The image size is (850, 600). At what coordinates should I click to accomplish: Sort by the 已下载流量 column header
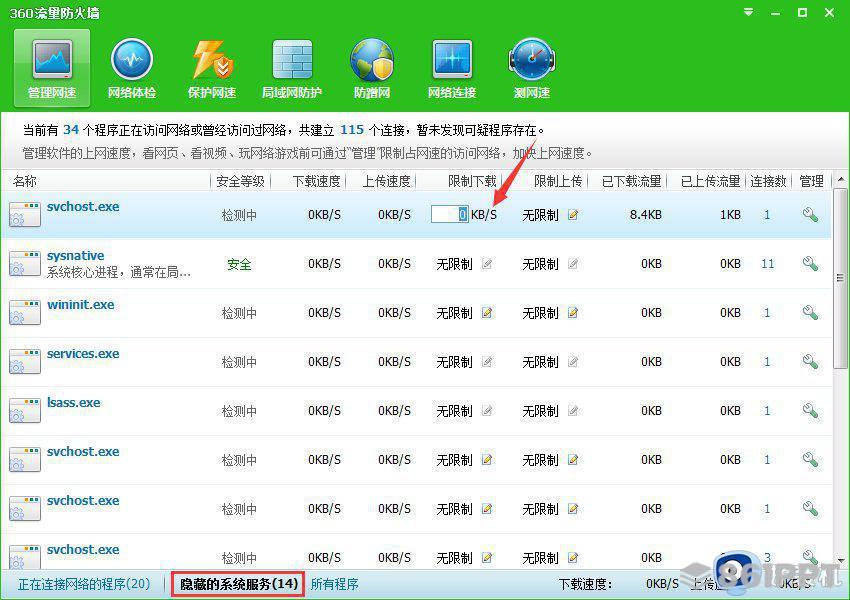point(632,181)
